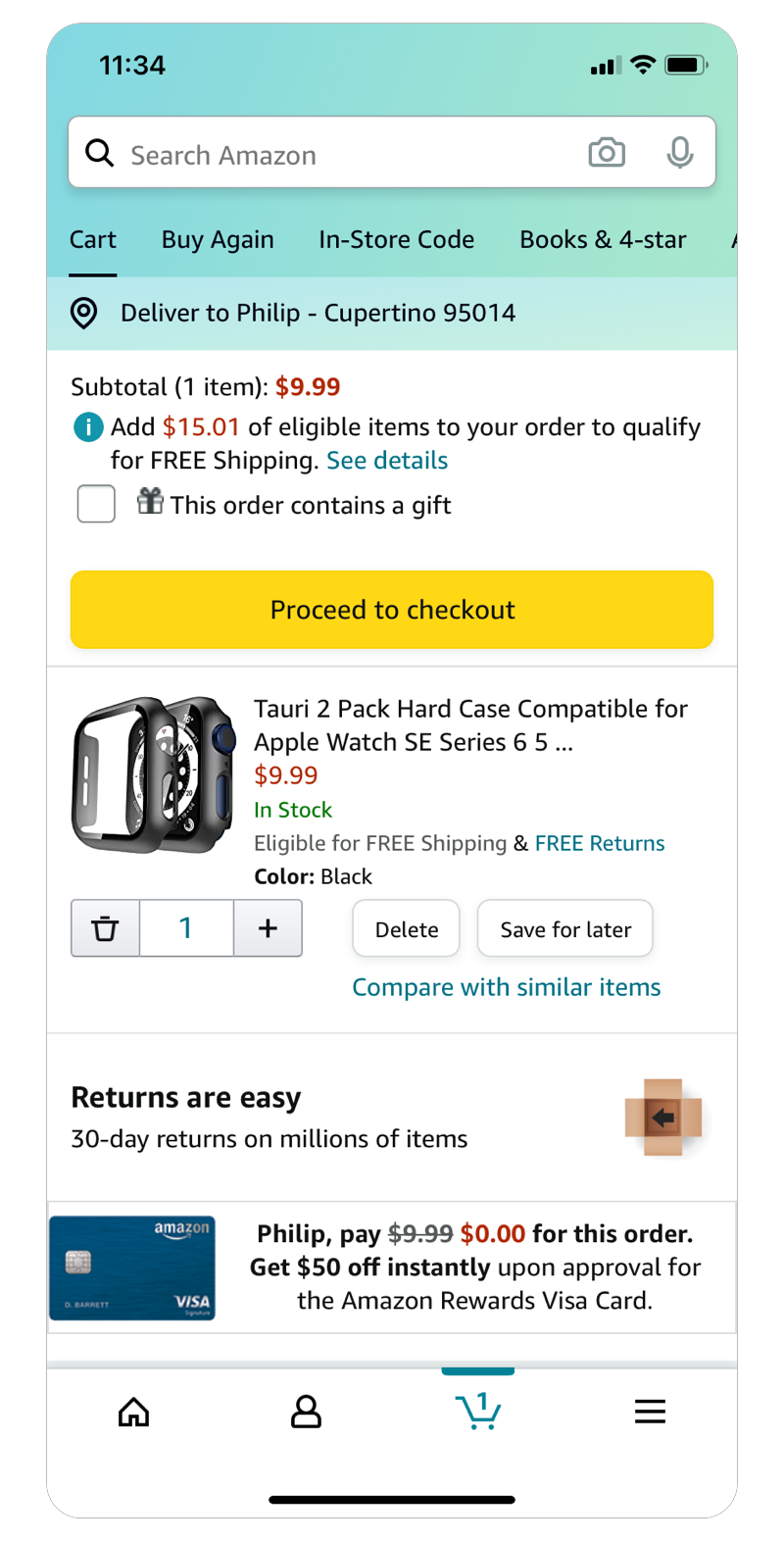Tap the cart icon in bottom bar
Image resolution: width=784 pixels, height=1541 pixels.
[x=478, y=1412]
